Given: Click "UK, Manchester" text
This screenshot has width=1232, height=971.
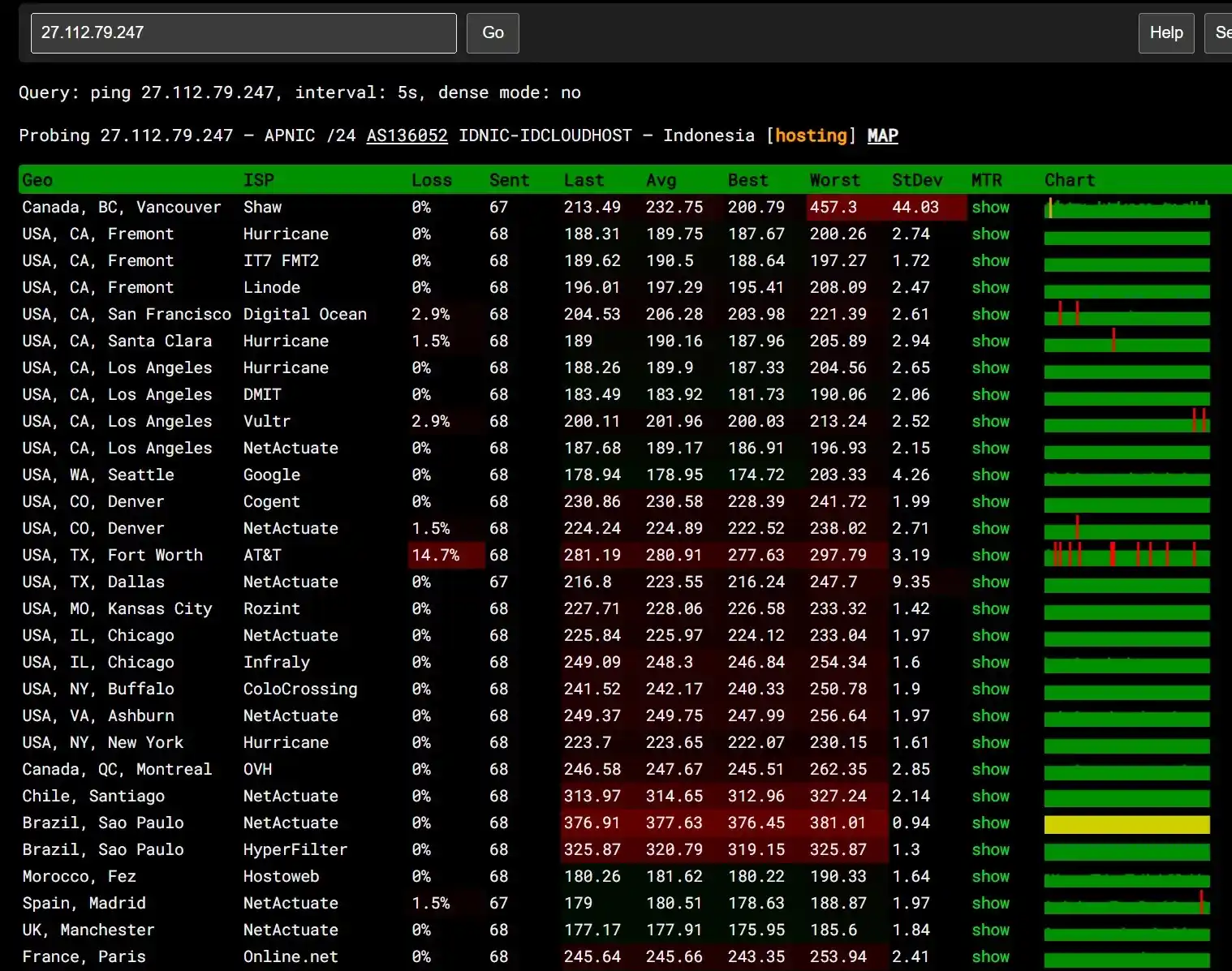Looking at the screenshot, I should click(x=88, y=930).
